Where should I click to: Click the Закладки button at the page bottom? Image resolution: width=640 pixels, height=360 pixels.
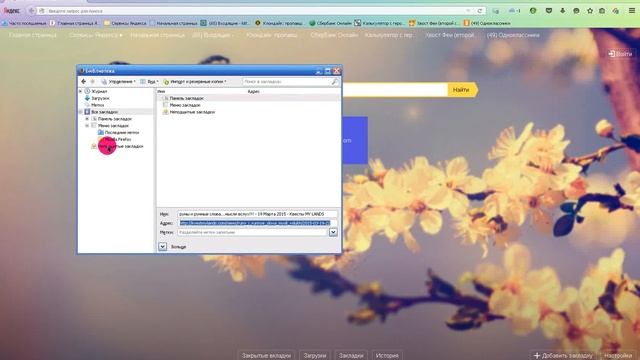coord(351,356)
